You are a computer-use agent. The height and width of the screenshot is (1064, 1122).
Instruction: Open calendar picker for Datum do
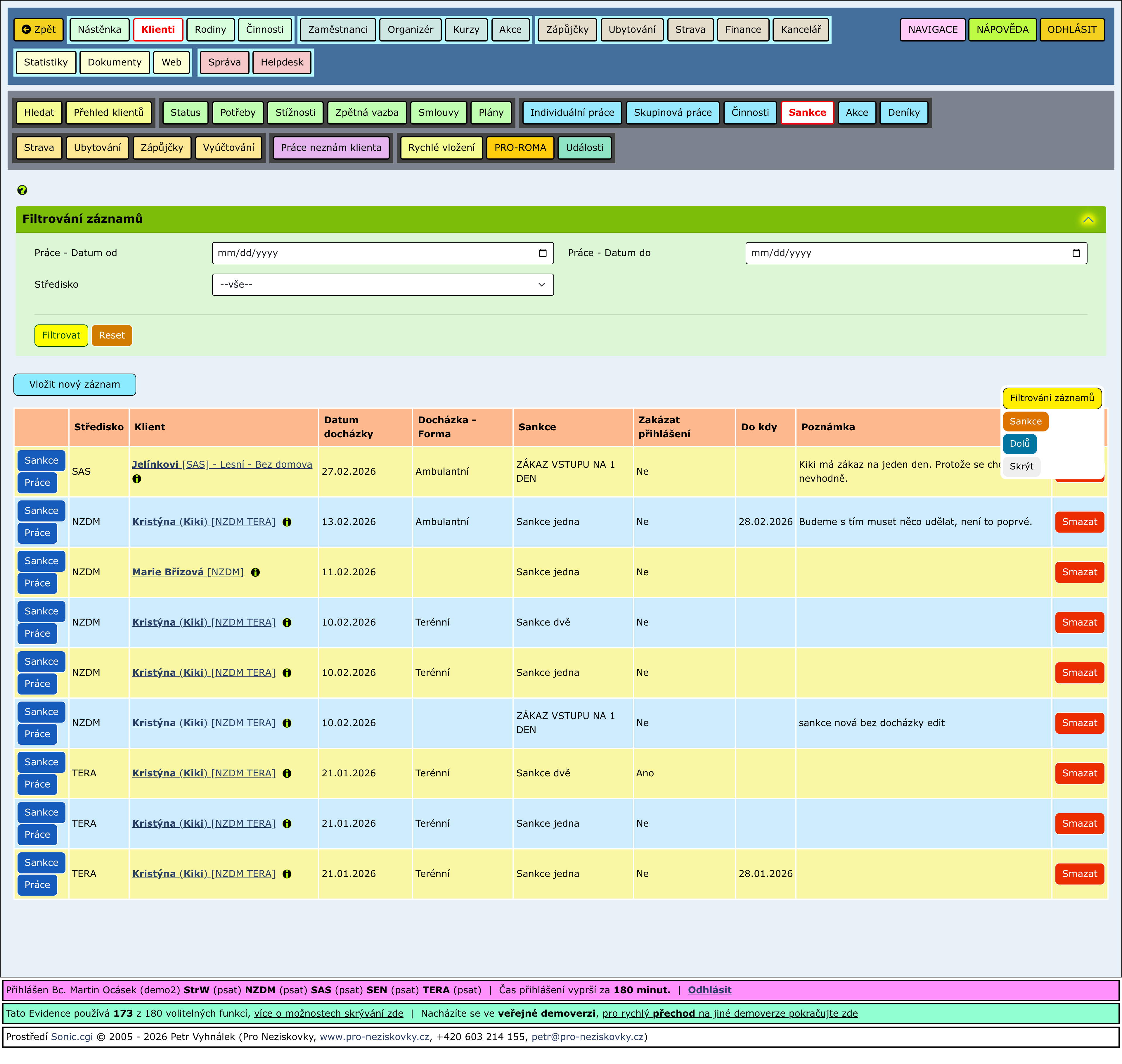(x=1076, y=253)
